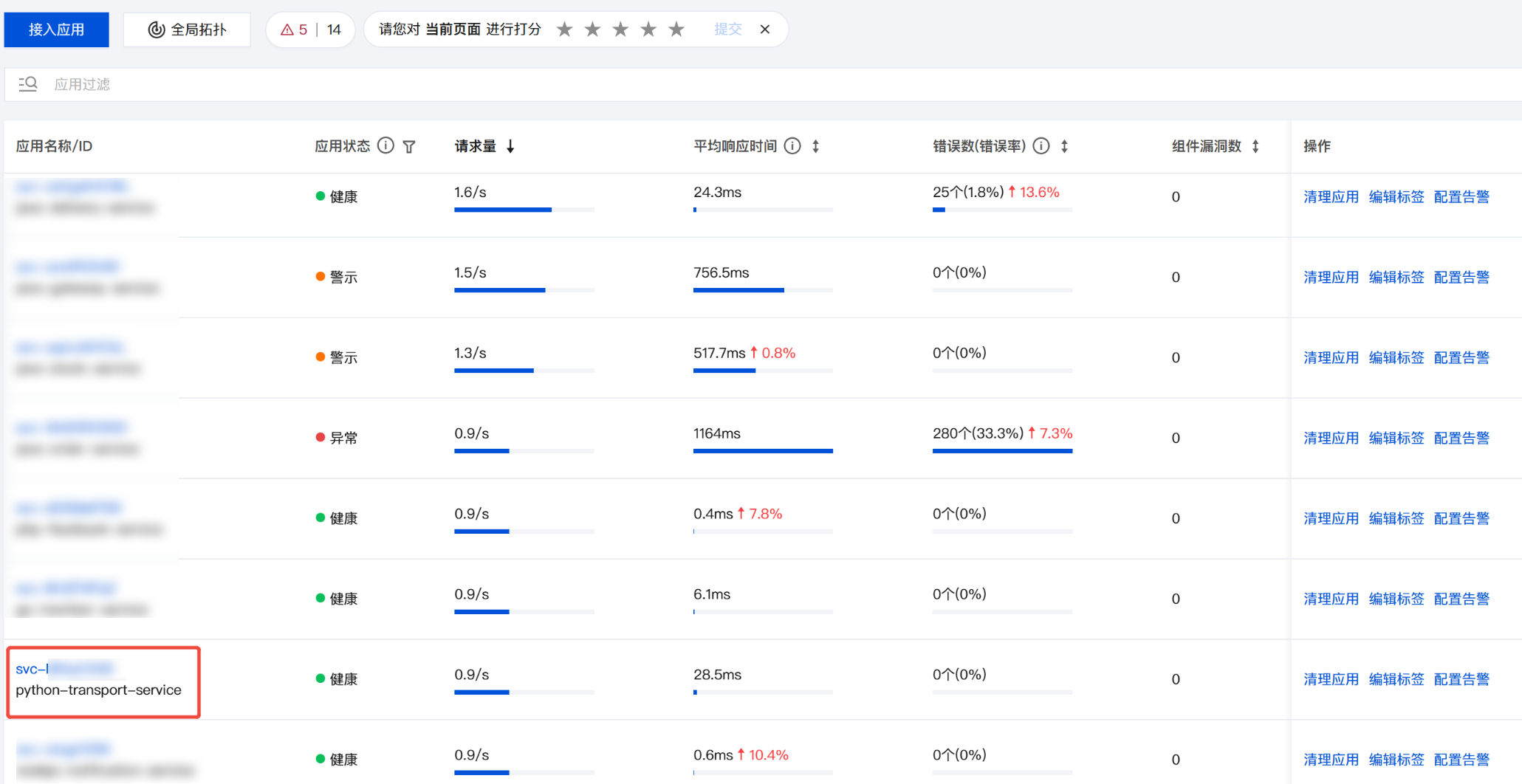Show info tooltip for 错误数(错误率)

click(1041, 145)
